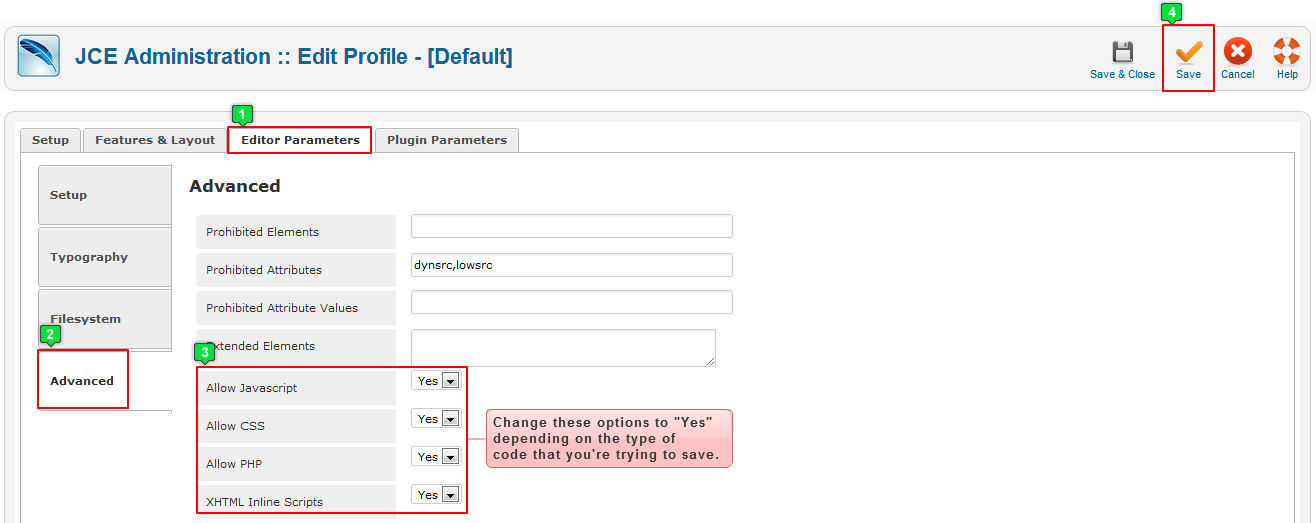The height and width of the screenshot is (523, 1316).
Task: Click the Prohibited Elements label
Action: pos(262,232)
